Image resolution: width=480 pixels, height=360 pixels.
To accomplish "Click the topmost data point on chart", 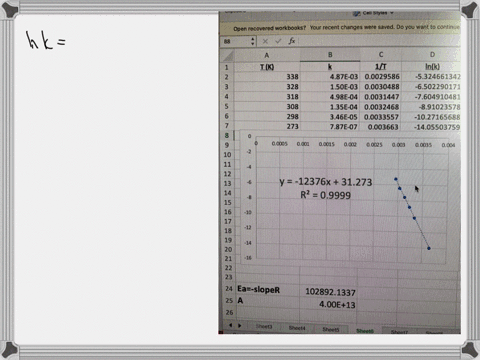I will [x=396, y=179].
